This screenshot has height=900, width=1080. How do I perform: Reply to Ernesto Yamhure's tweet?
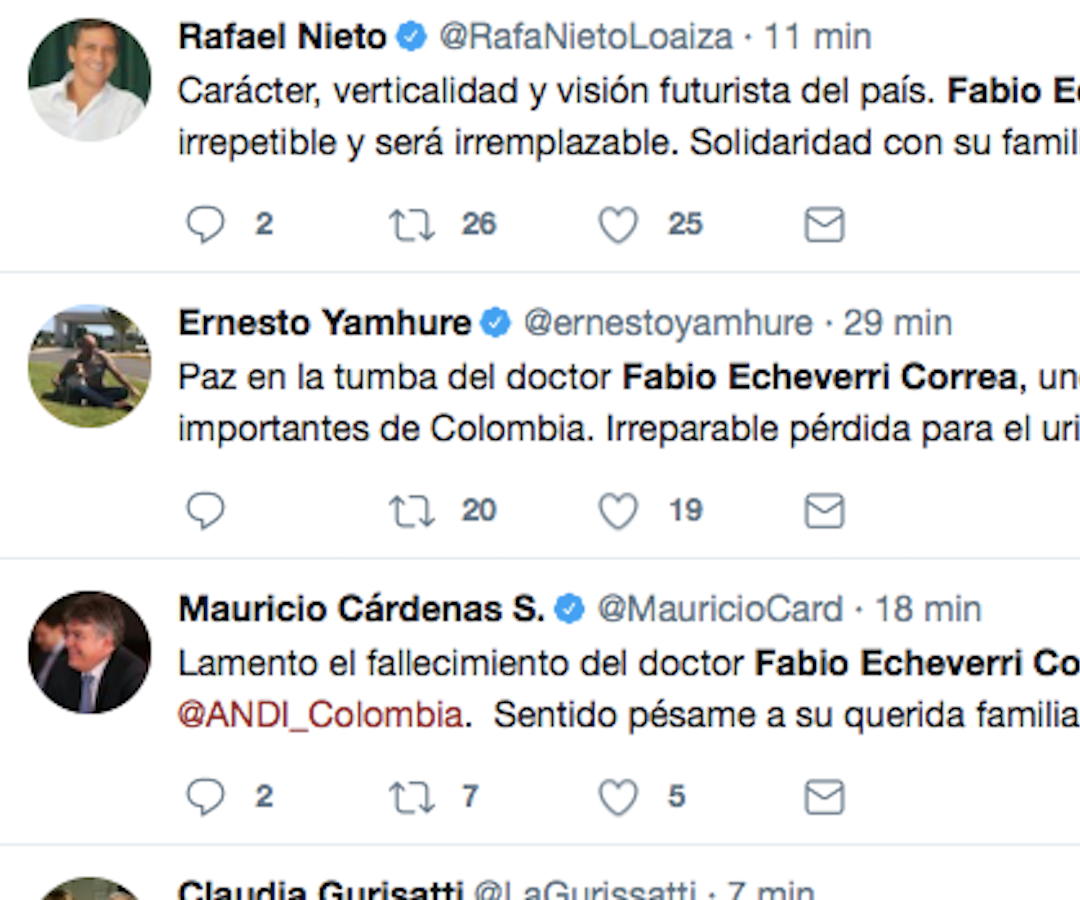[x=206, y=511]
